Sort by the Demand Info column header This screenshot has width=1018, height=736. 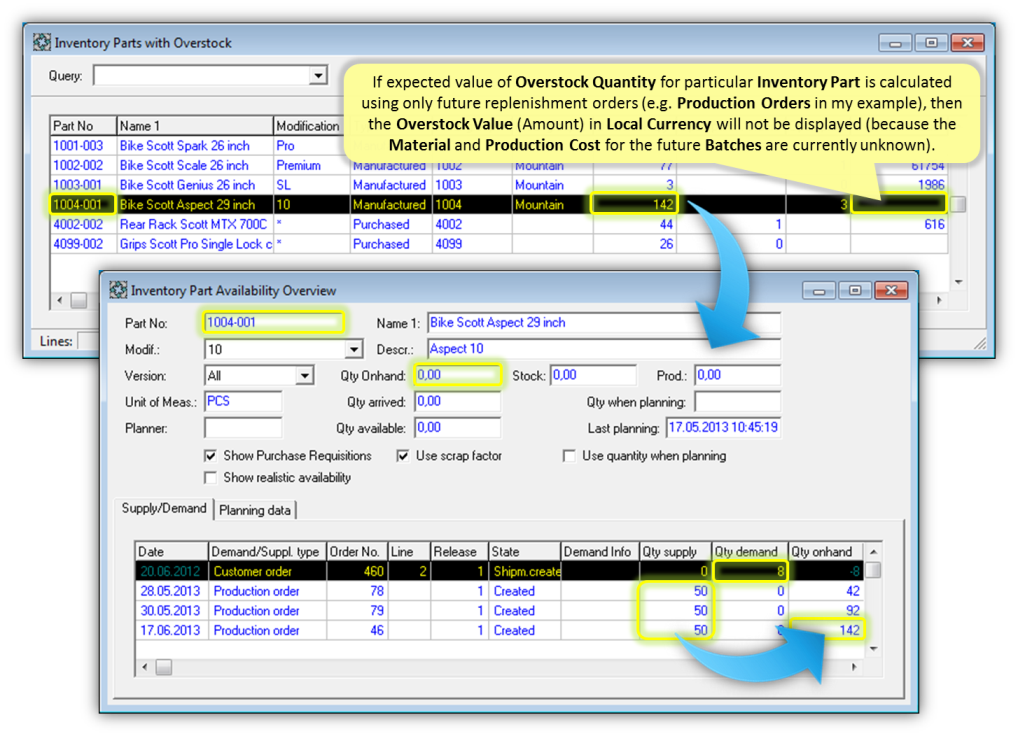click(600, 552)
